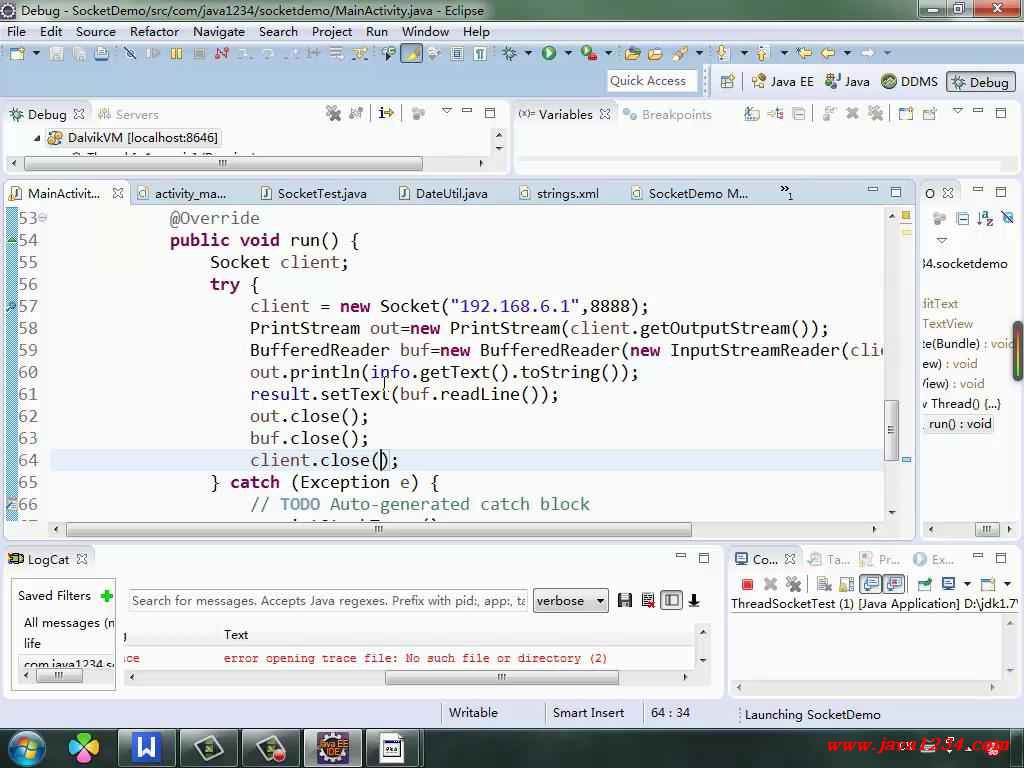Open the verbose log level dropdown
1024x768 pixels.
coord(571,601)
